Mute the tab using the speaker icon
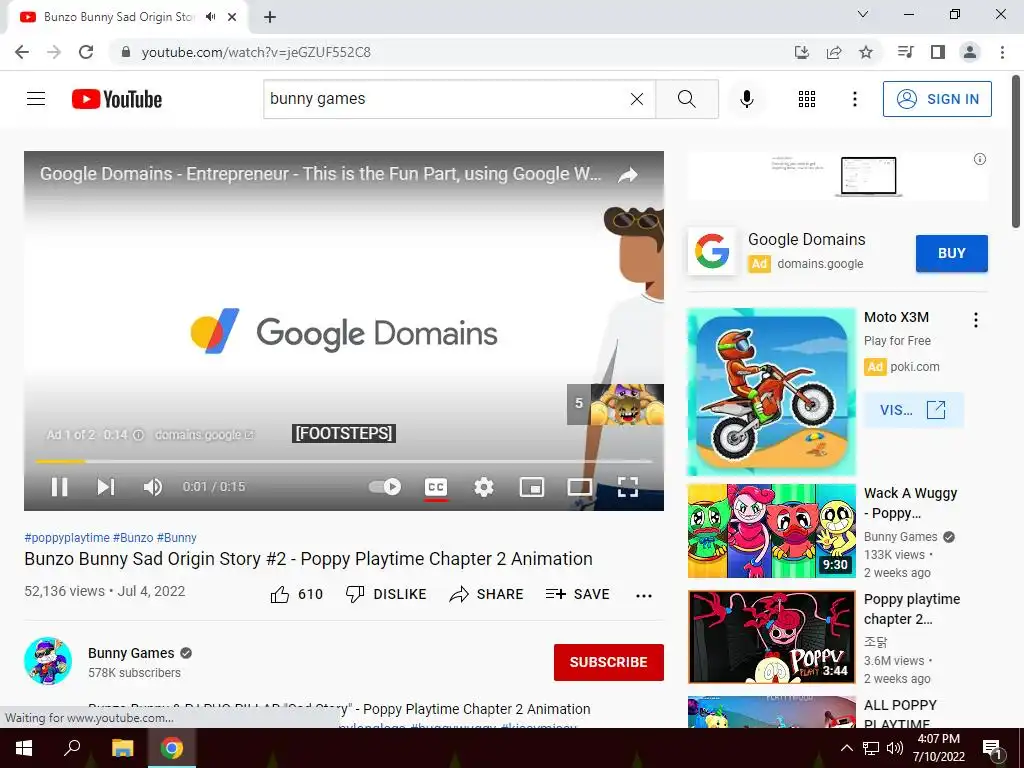Screen dimensions: 1024x768 [210, 17]
